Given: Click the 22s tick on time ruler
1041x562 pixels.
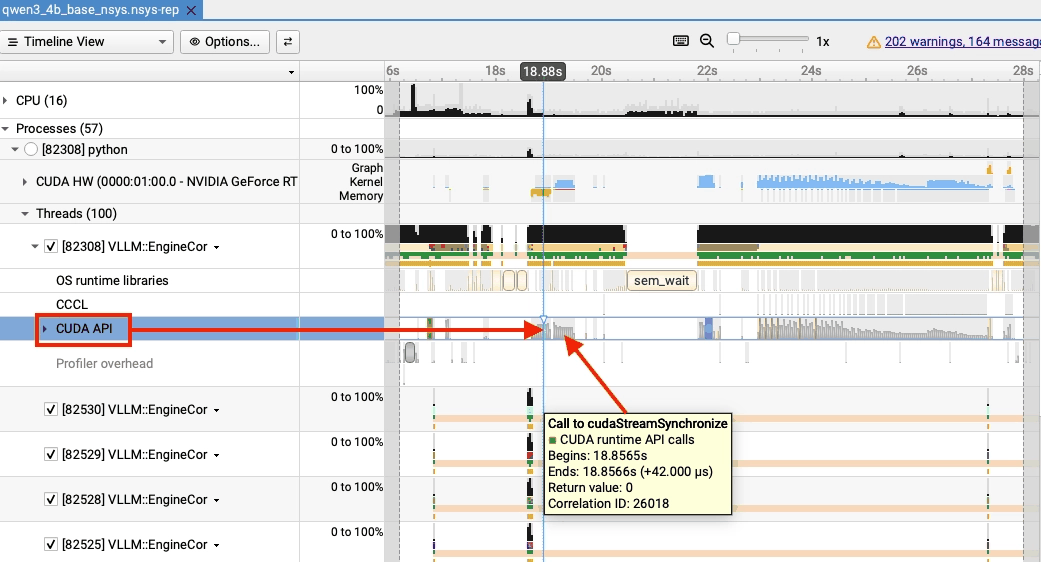Looking at the screenshot, I should pyautogui.click(x=706, y=71).
